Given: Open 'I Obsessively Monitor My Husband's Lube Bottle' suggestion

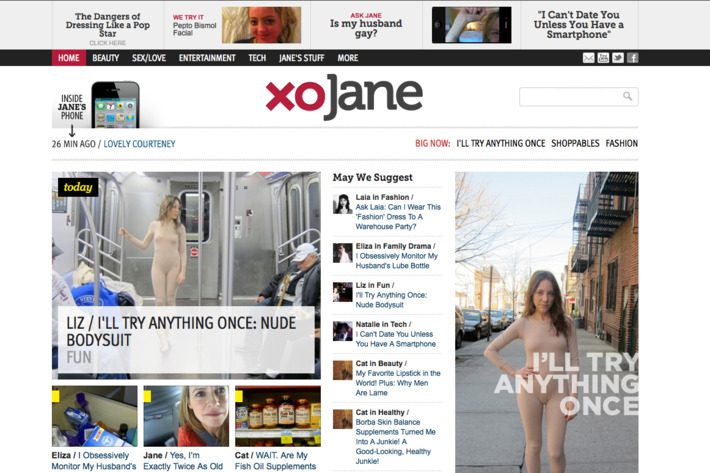Looking at the screenshot, I should coord(397,261).
